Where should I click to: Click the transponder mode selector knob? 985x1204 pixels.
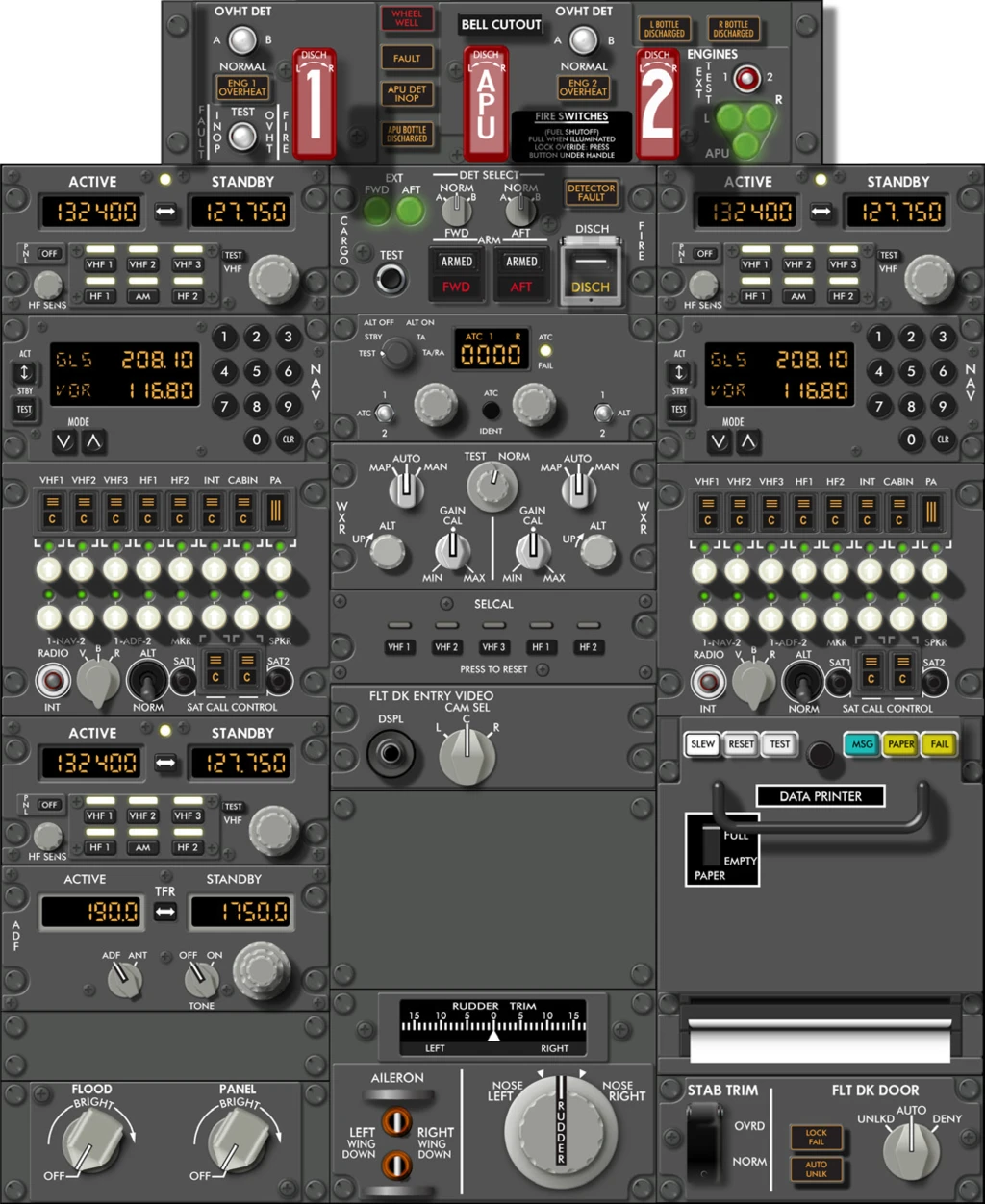(x=396, y=355)
